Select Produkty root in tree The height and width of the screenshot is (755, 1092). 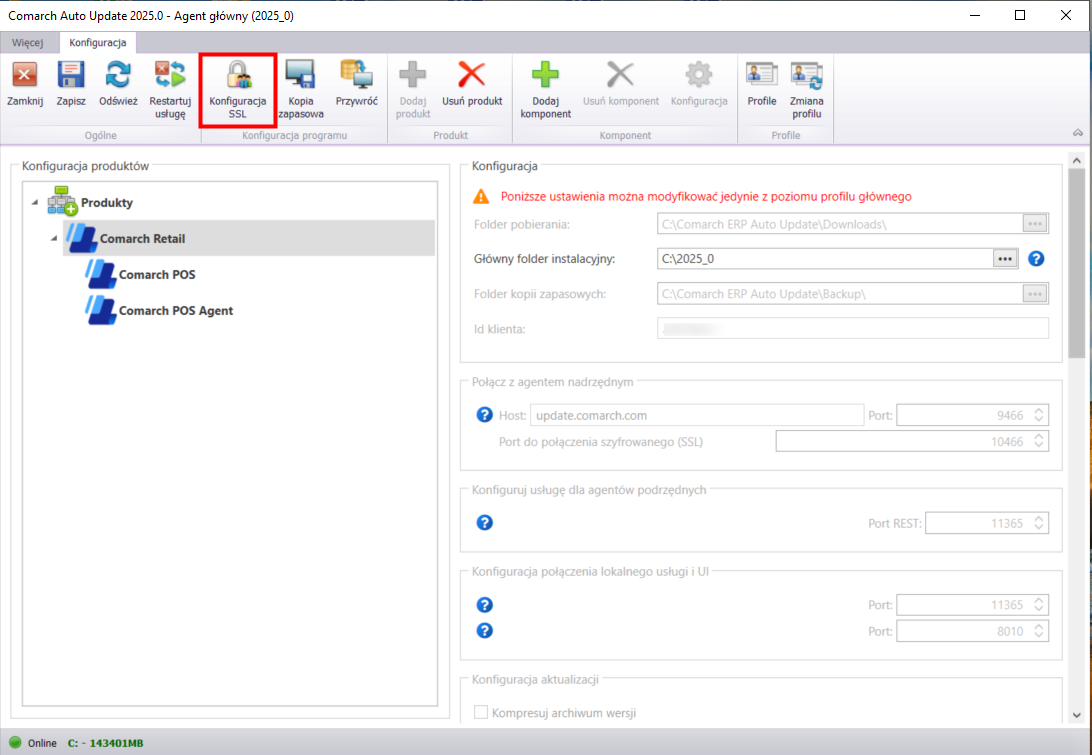pyautogui.click(x=107, y=203)
